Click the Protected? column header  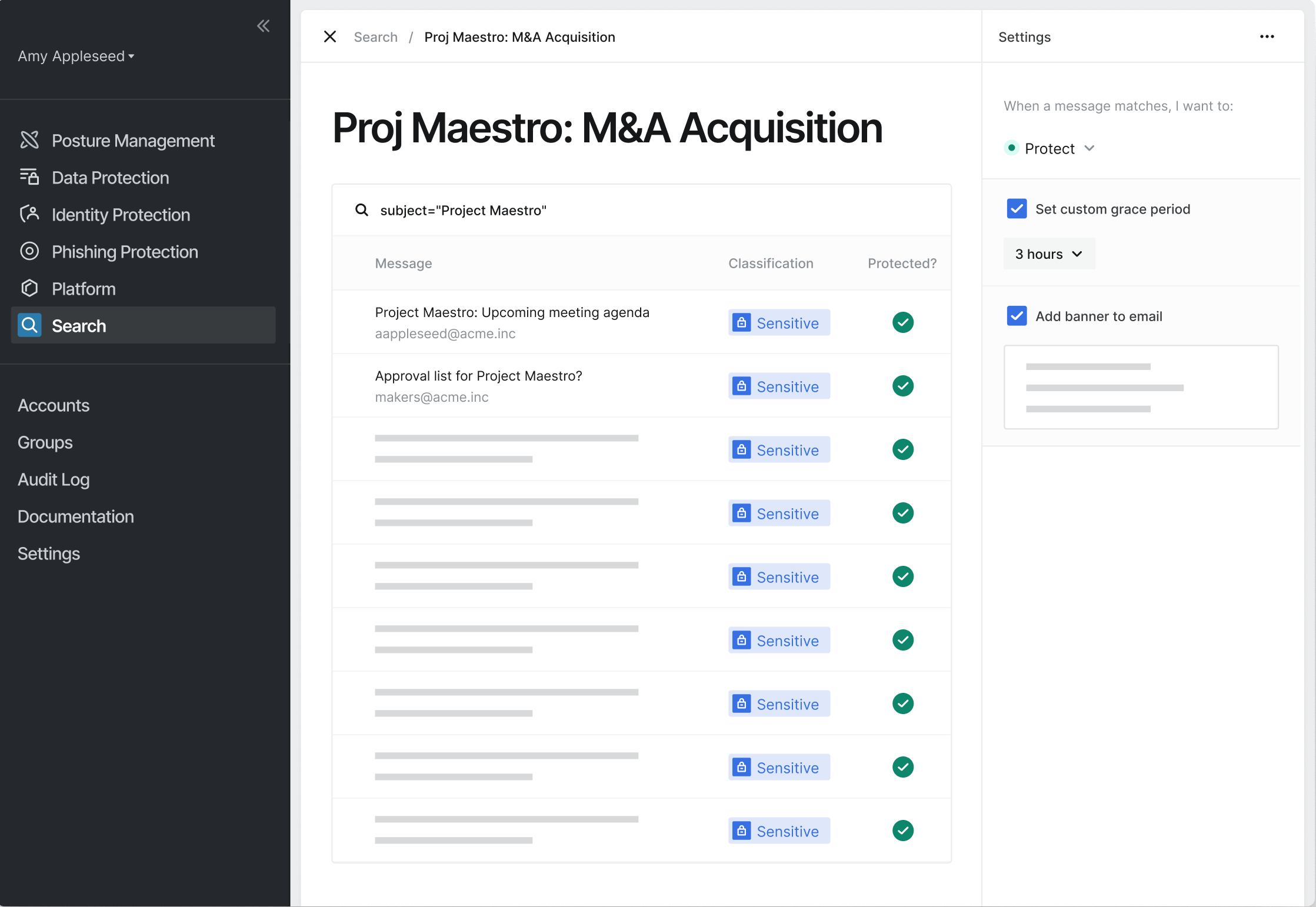coord(902,263)
